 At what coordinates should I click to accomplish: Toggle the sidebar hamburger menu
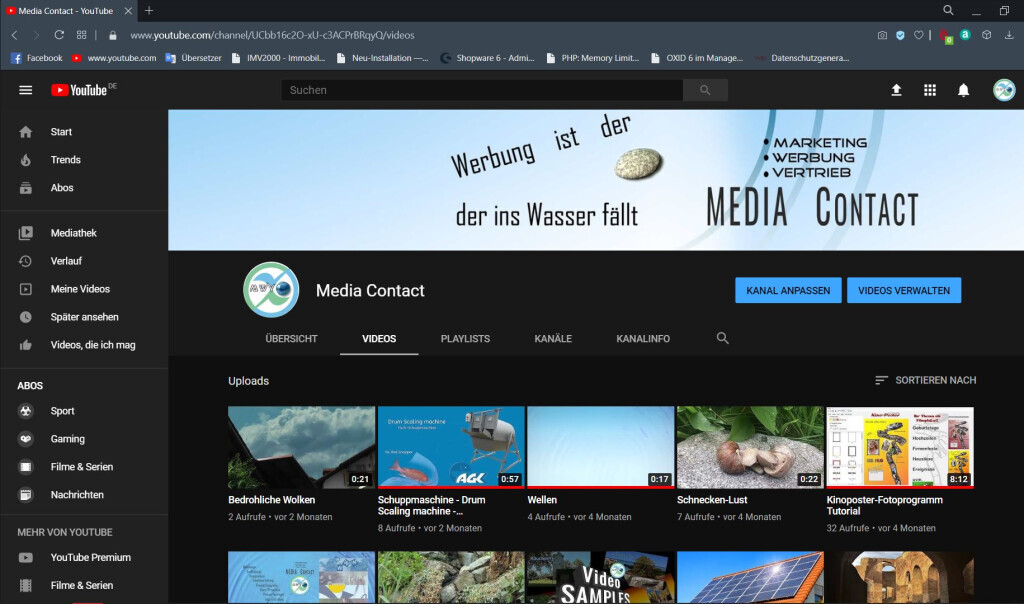pos(25,89)
